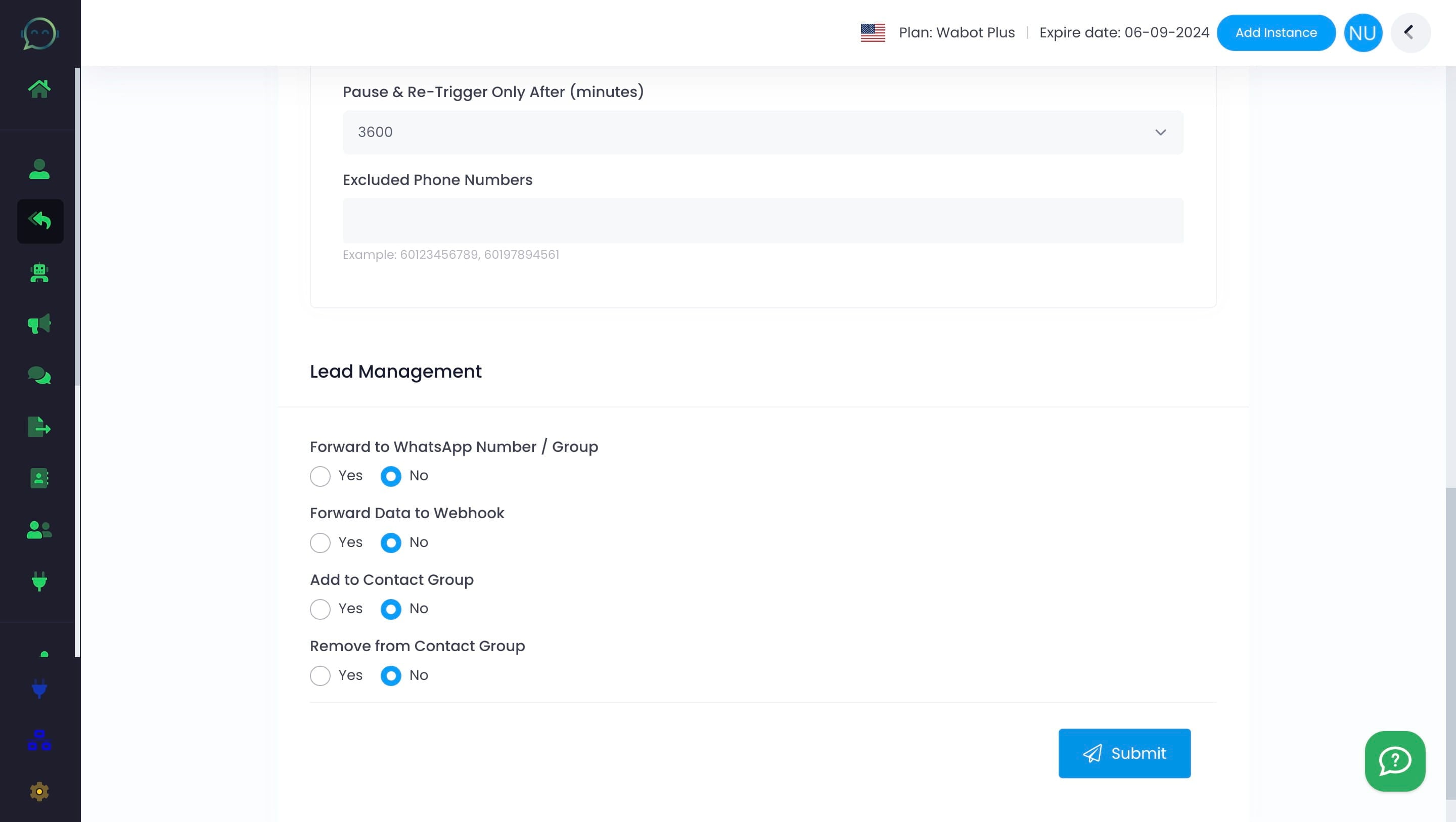The height and width of the screenshot is (822, 1456).
Task: Collapse the panel using the chevron button
Action: coord(1411,32)
